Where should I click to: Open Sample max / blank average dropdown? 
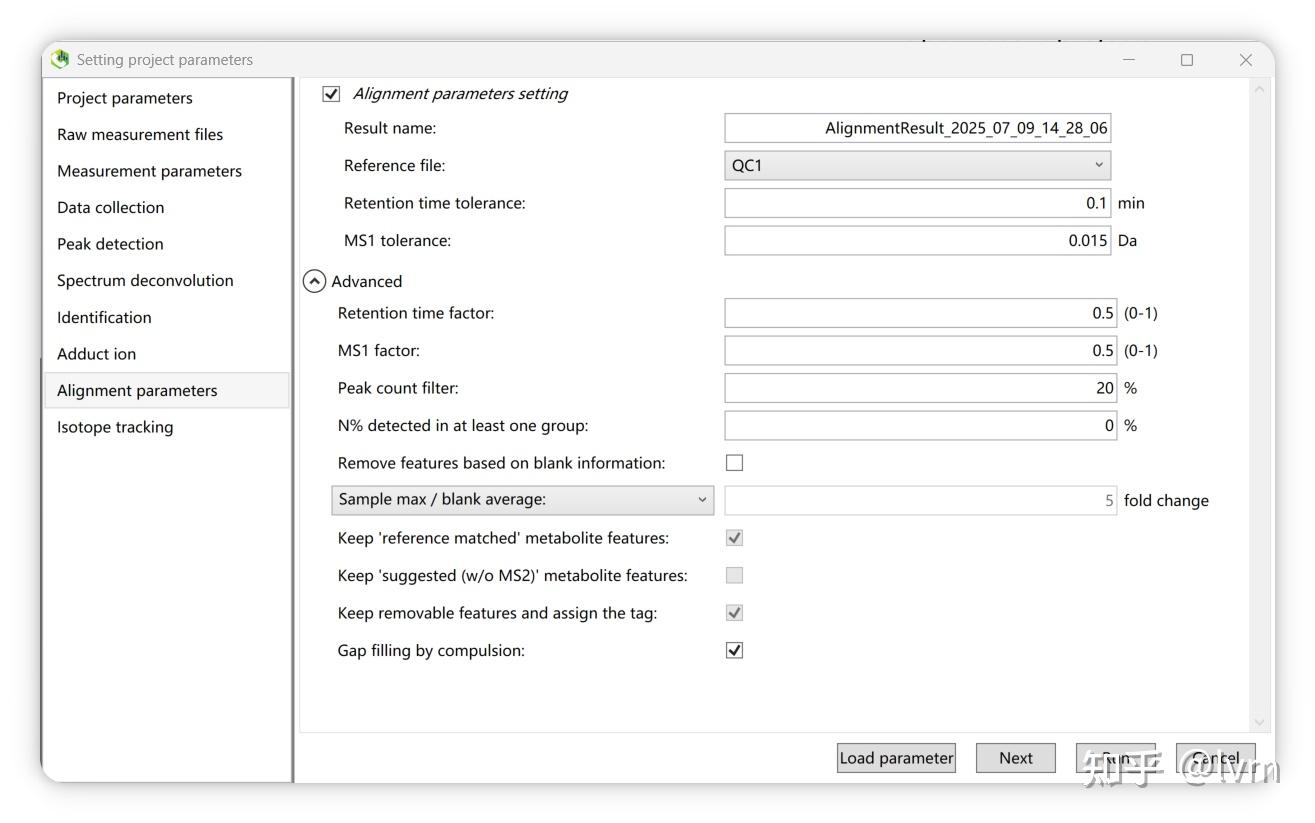point(522,500)
